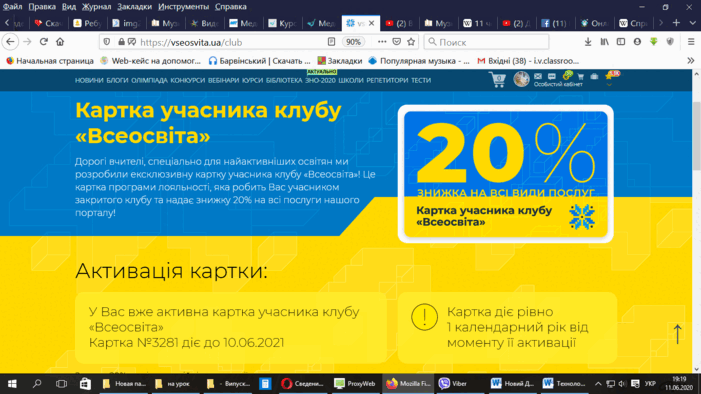Open Windows Start menu

tap(12, 384)
